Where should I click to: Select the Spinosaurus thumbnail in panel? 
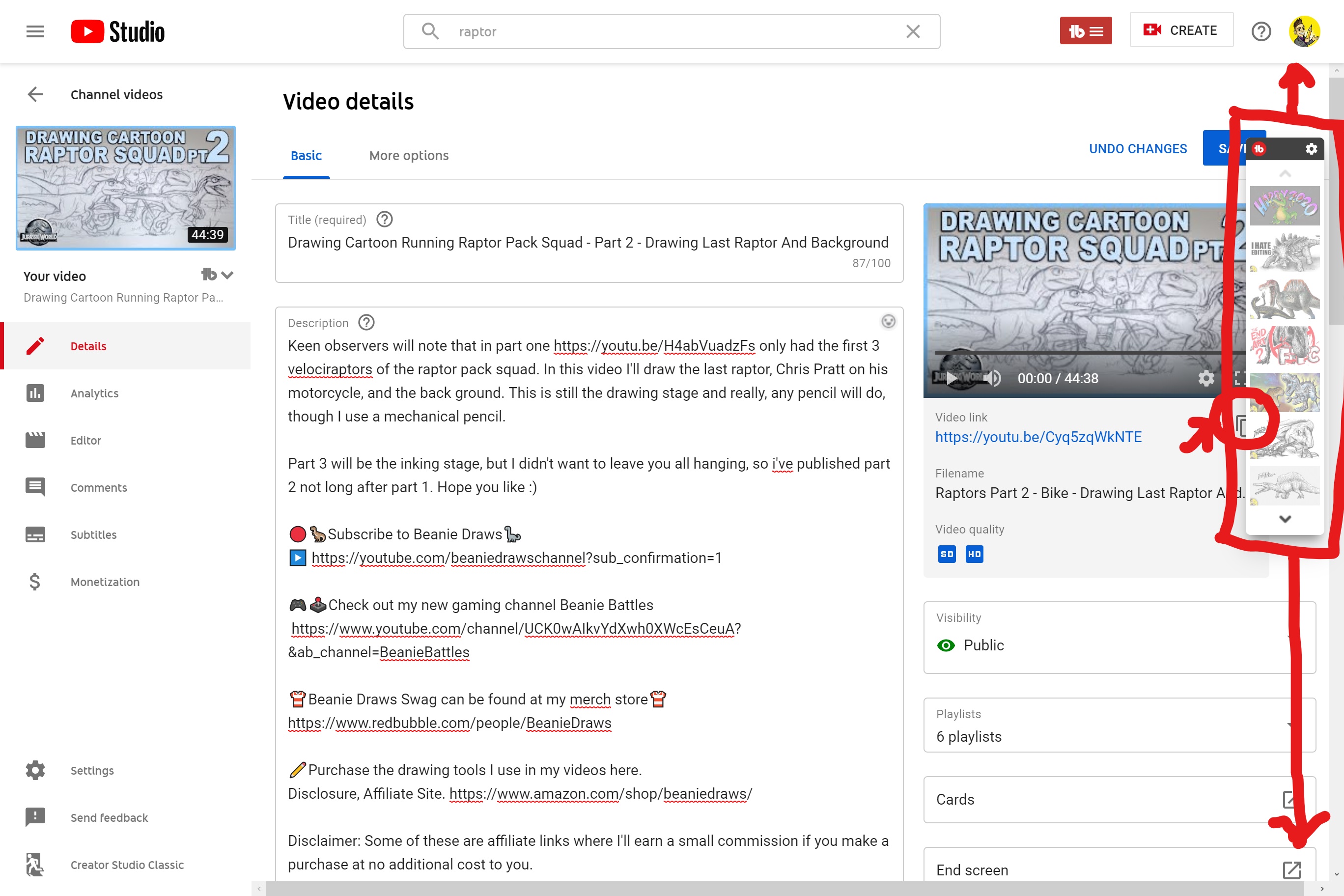click(1285, 300)
